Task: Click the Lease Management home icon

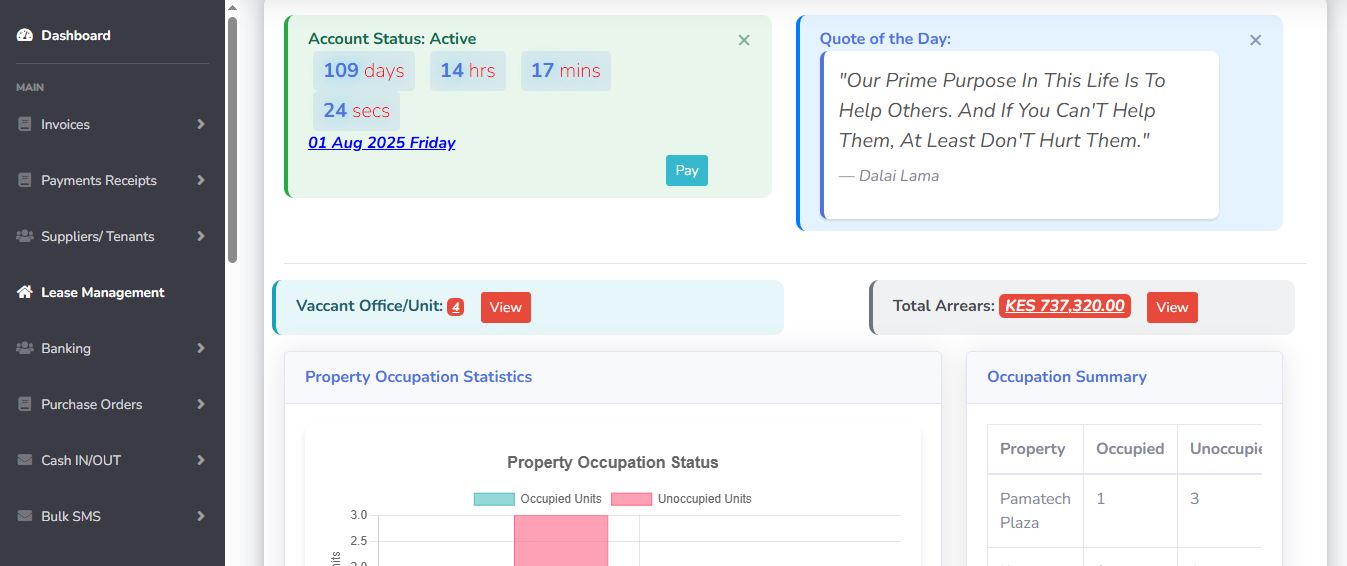Action: (25, 292)
